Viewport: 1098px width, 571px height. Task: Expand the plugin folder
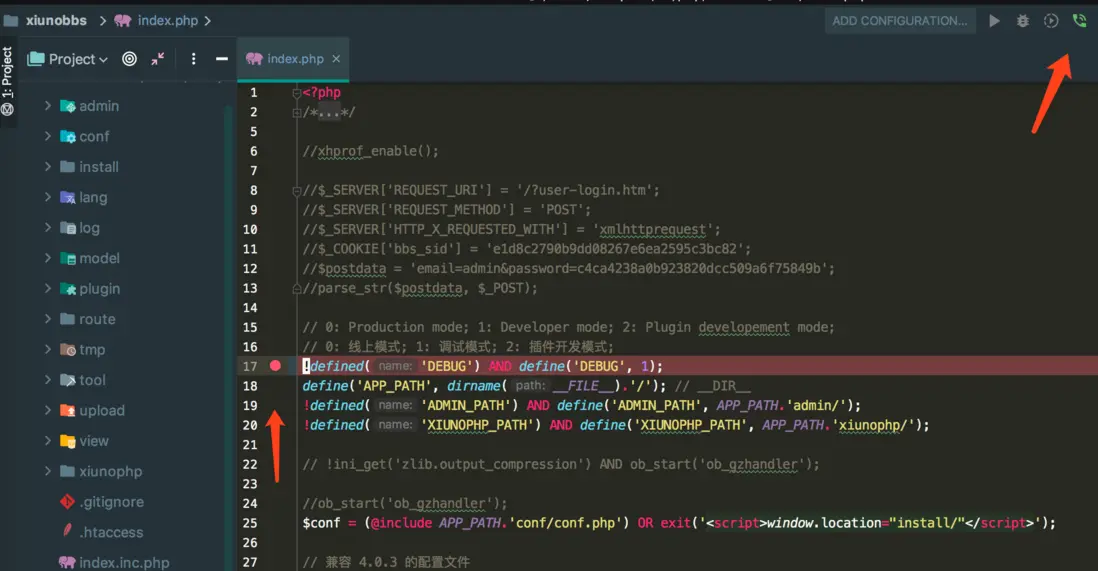[48, 289]
